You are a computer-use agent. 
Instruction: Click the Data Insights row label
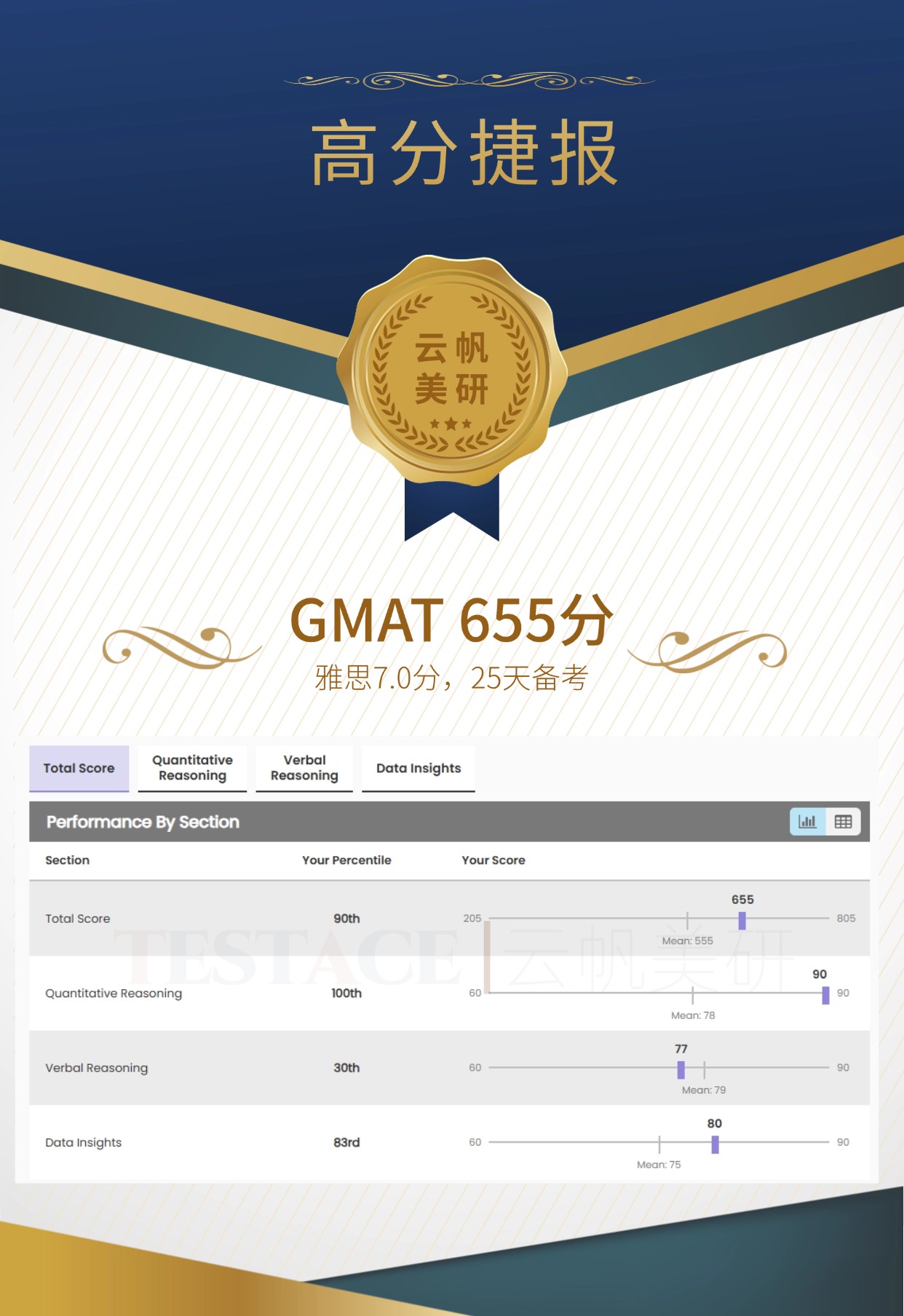tap(84, 1143)
